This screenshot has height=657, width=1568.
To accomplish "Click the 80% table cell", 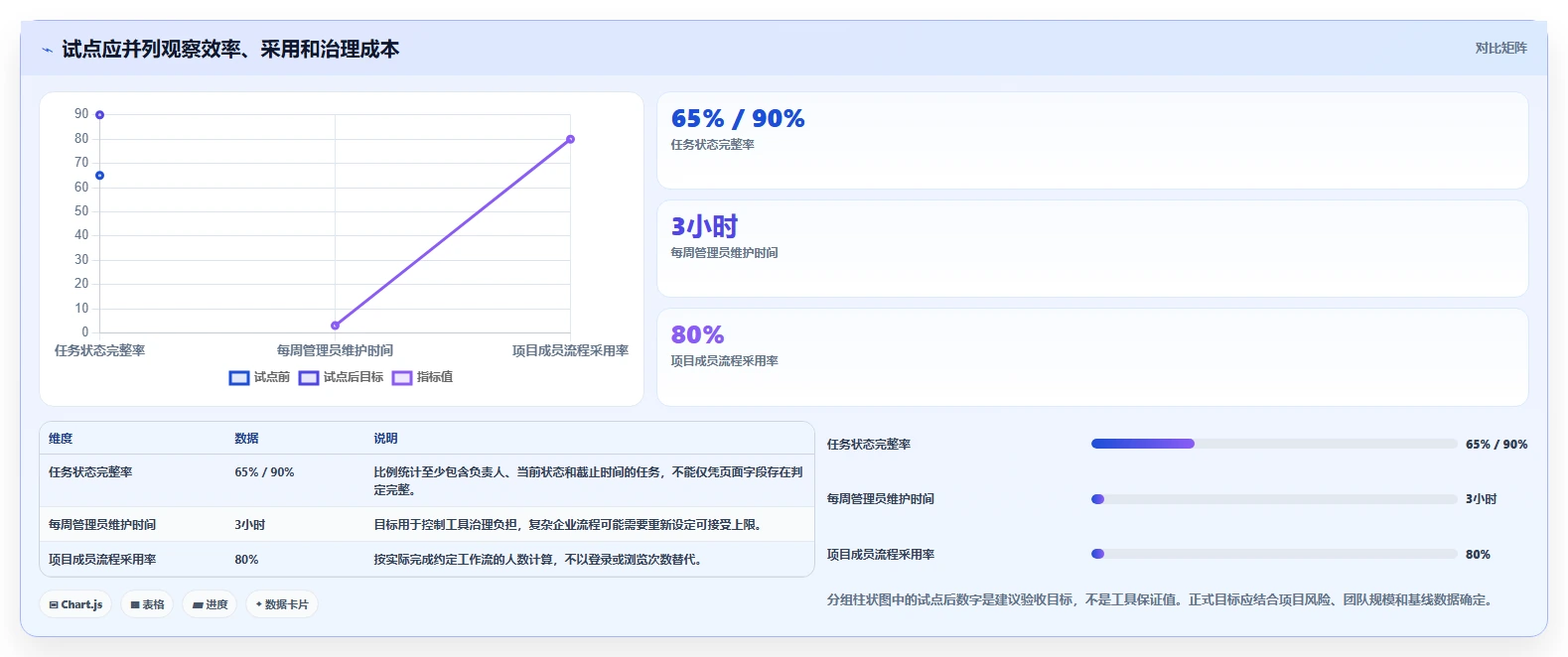I will [246, 560].
